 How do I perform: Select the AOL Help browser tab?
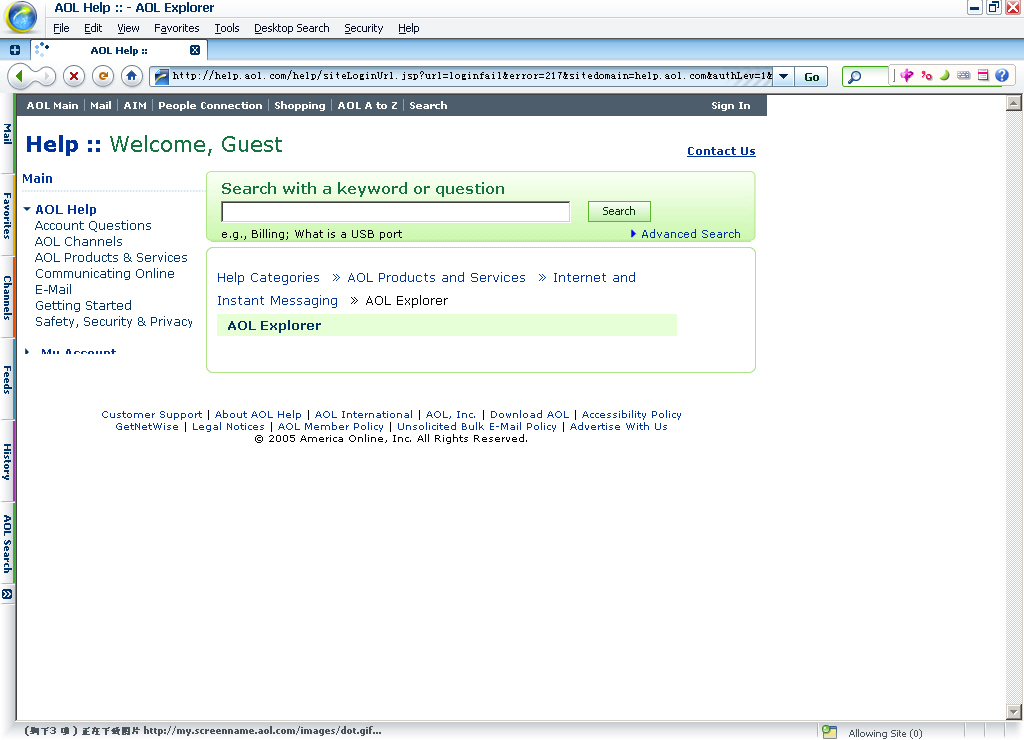tap(119, 50)
